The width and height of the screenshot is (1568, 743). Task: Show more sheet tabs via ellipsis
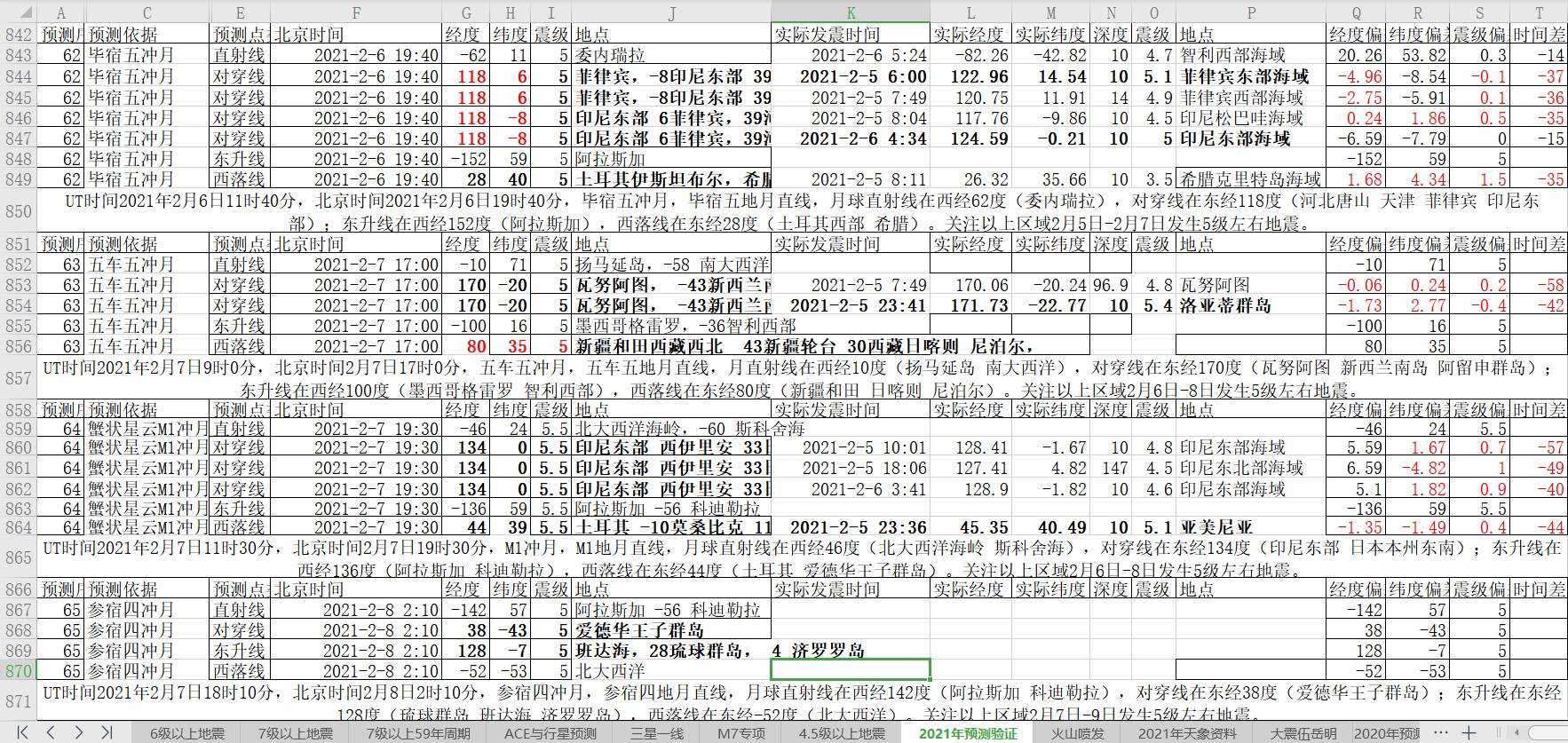pyautogui.click(x=1441, y=732)
